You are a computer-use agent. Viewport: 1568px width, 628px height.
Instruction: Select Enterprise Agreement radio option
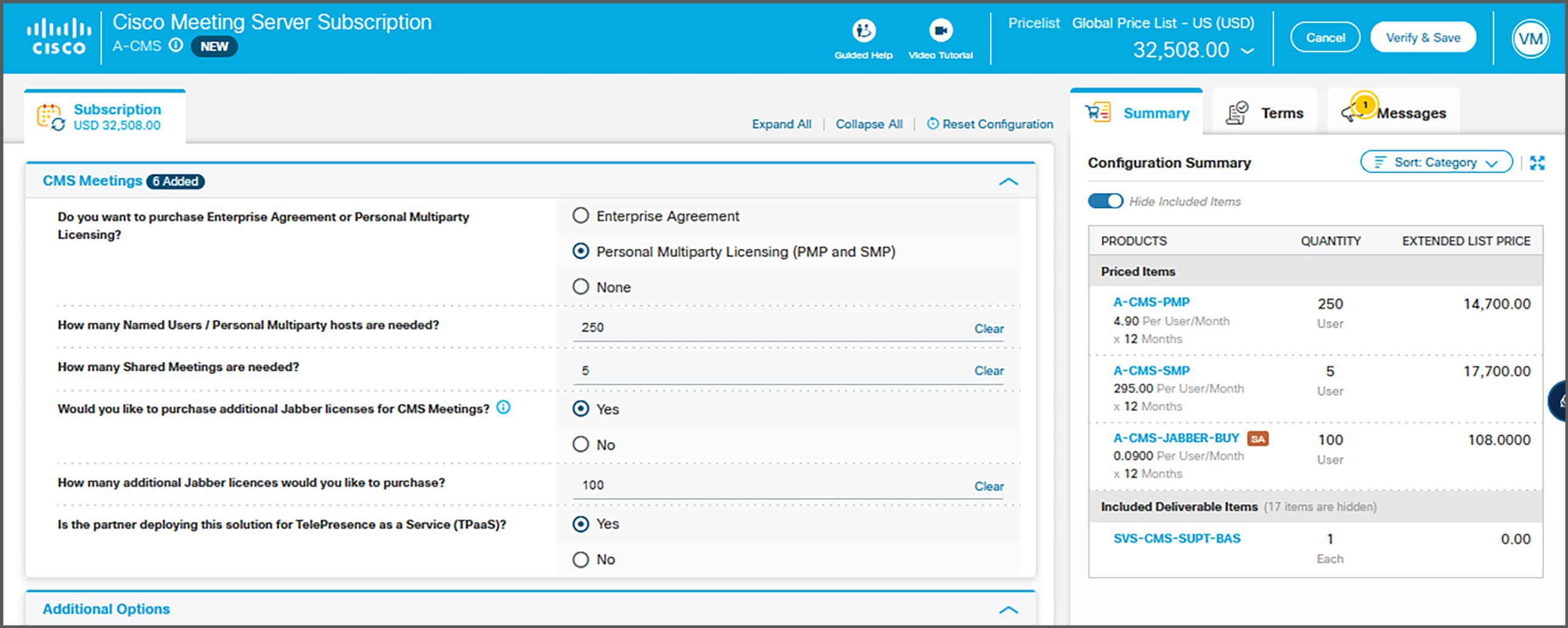coord(580,216)
